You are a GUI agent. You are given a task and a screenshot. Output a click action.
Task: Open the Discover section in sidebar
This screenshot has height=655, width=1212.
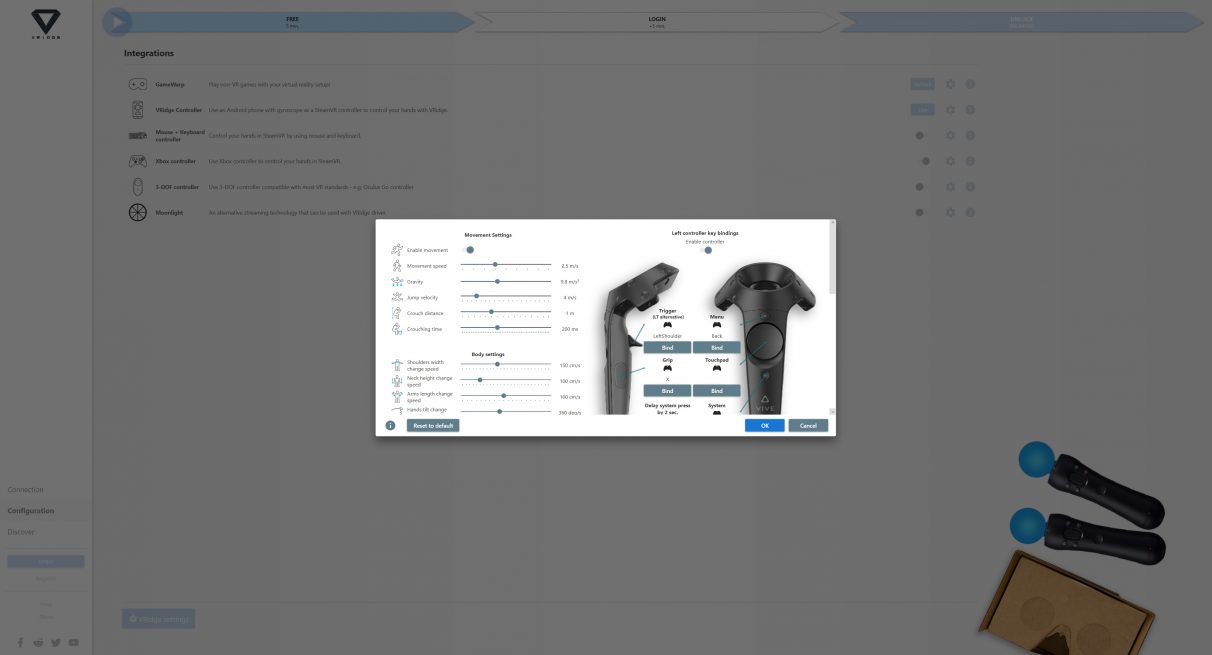[21, 531]
